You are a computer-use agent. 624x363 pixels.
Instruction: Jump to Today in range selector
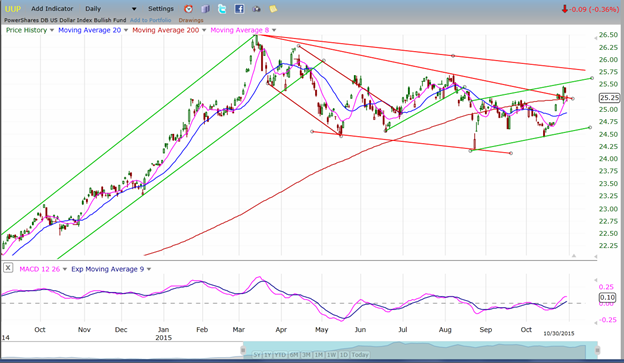[360, 355]
